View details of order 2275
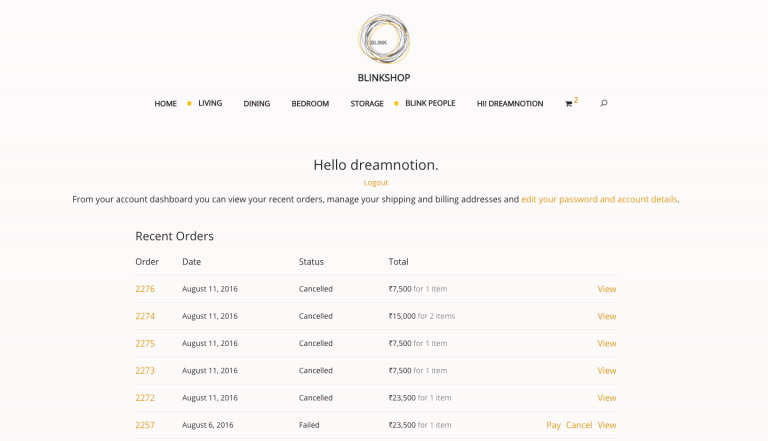The height and width of the screenshot is (441, 768). (606, 343)
